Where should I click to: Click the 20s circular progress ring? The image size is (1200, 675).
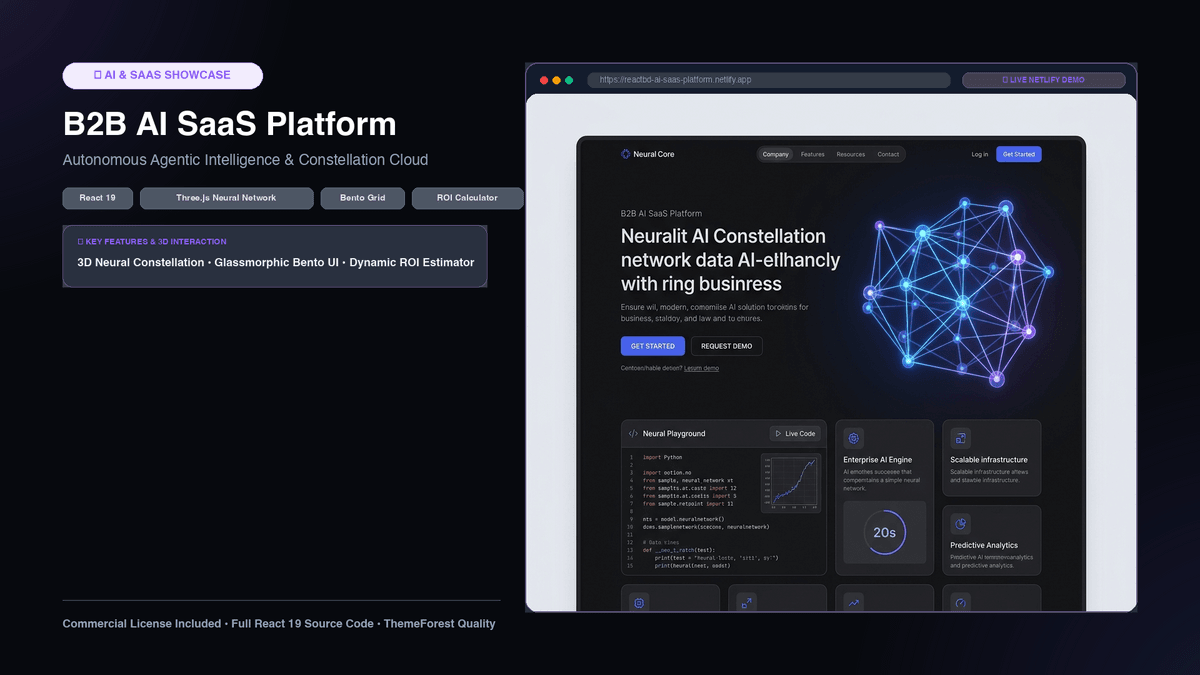pos(885,532)
